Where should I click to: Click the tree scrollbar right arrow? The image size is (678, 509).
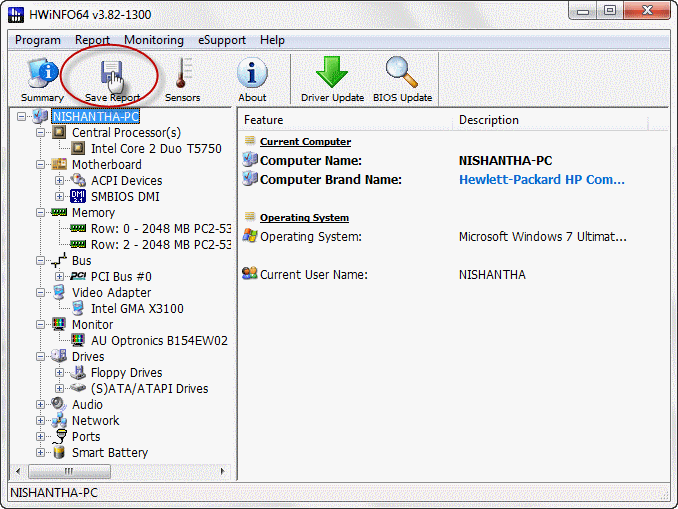click(223, 471)
